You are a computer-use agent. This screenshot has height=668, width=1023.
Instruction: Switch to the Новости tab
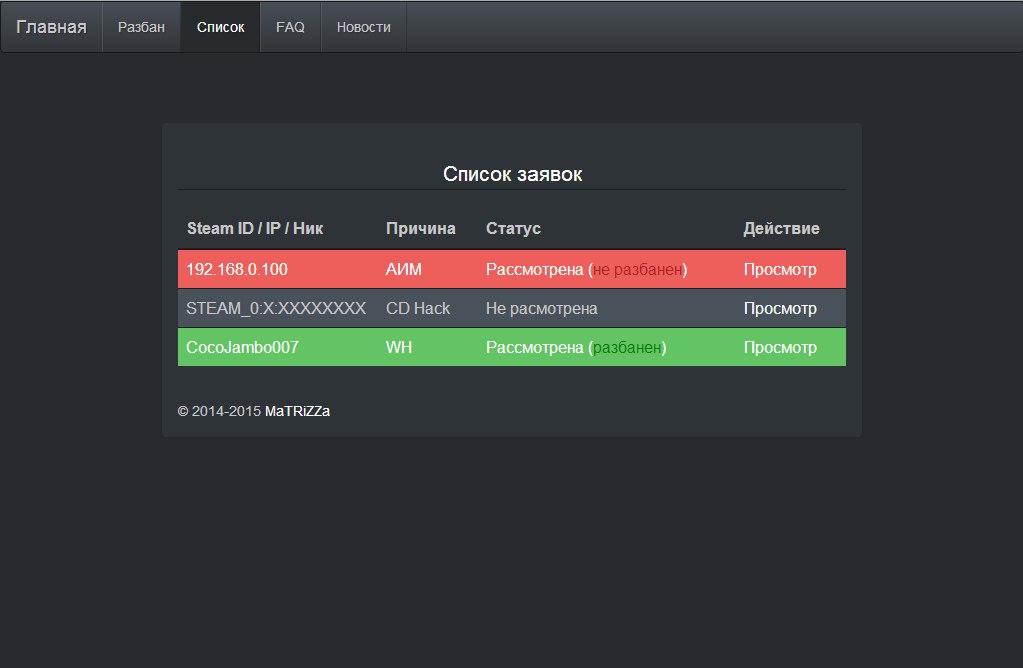pyautogui.click(x=363, y=27)
